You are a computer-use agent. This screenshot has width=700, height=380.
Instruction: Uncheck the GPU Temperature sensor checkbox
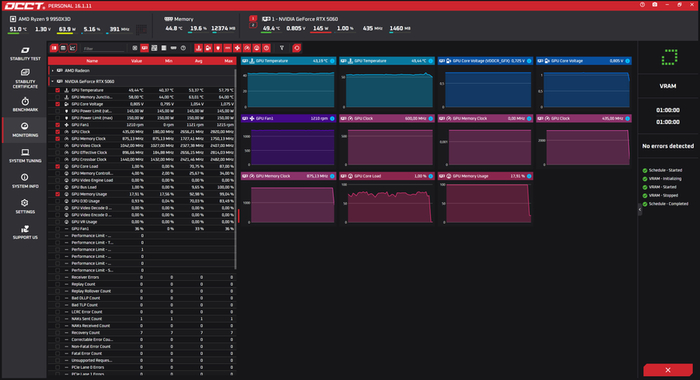point(58,90)
